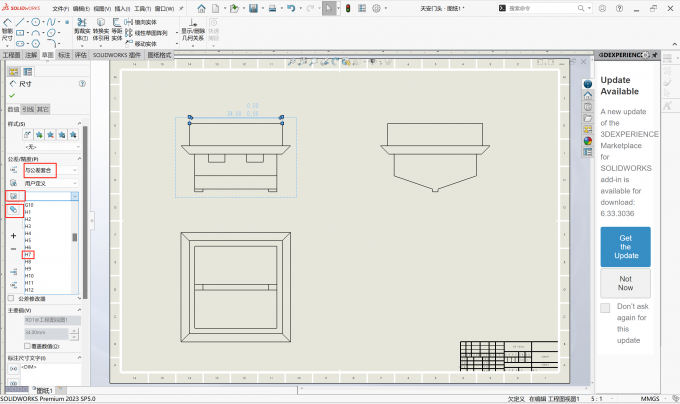Open the Tools menu
This screenshot has height=404, width=680.
pos(143,9)
